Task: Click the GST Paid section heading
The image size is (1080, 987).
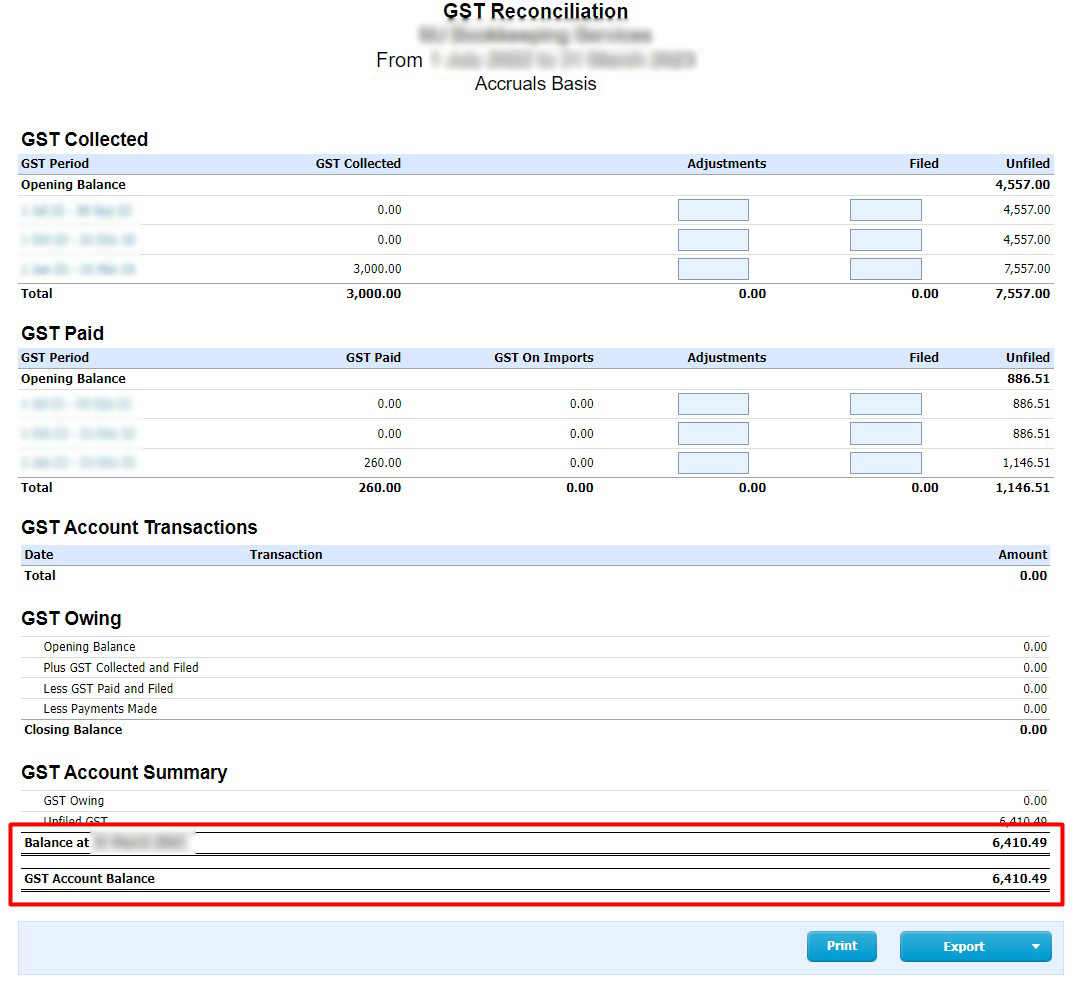Action: [x=63, y=333]
